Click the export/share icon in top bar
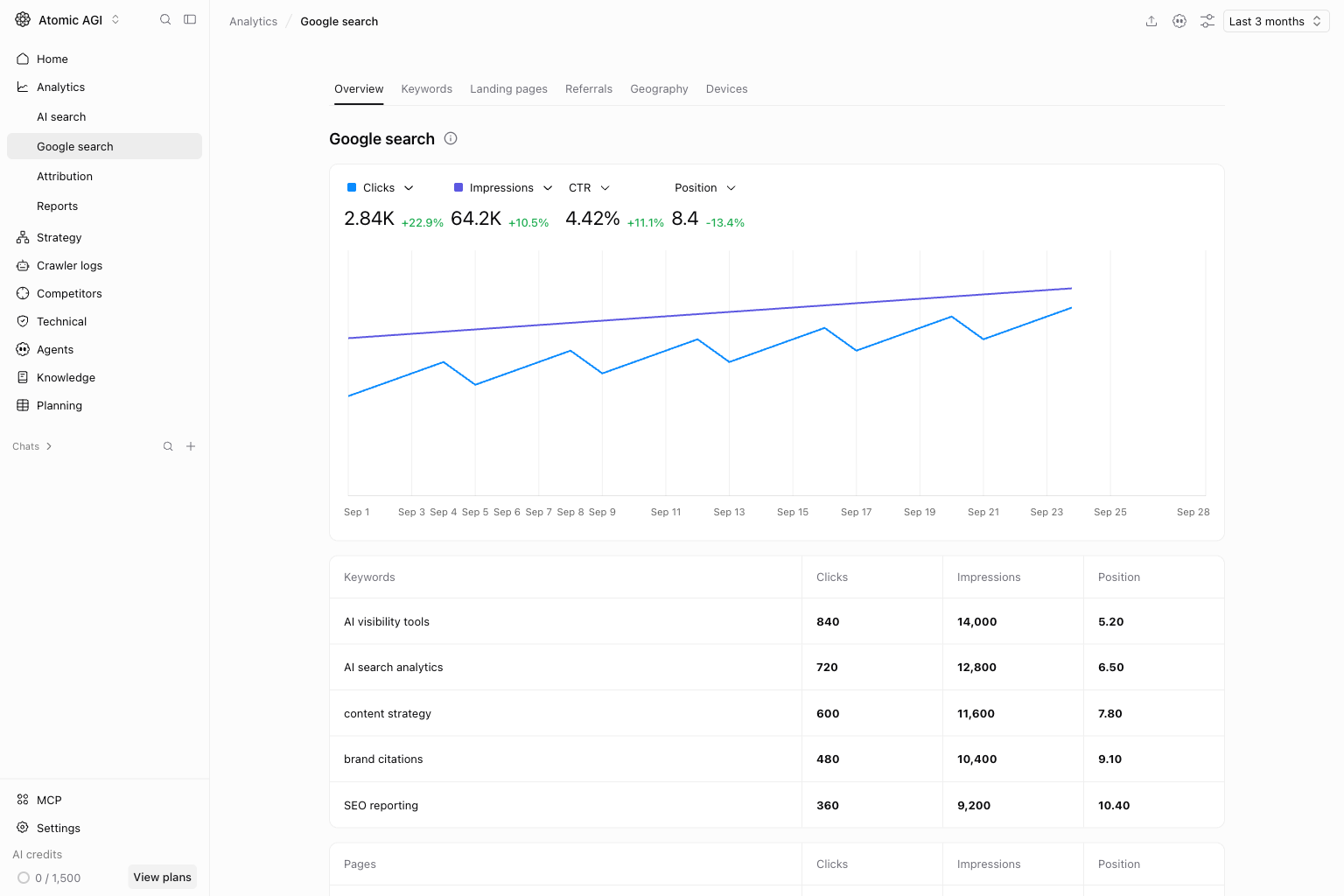This screenshot has width=1344, height=896. pyautogui.click(x=1151, y=21)
